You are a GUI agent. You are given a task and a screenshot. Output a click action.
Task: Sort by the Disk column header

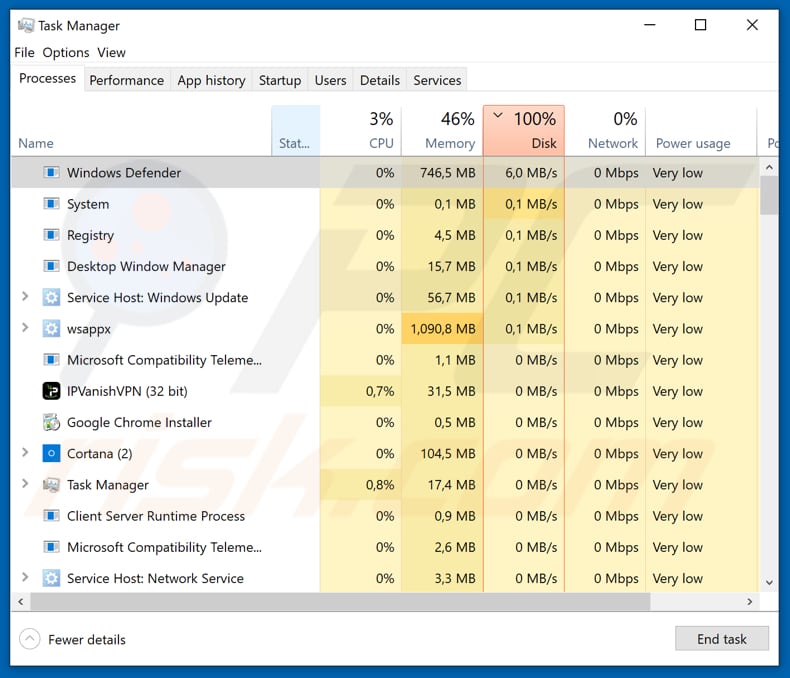coord(524,131)
